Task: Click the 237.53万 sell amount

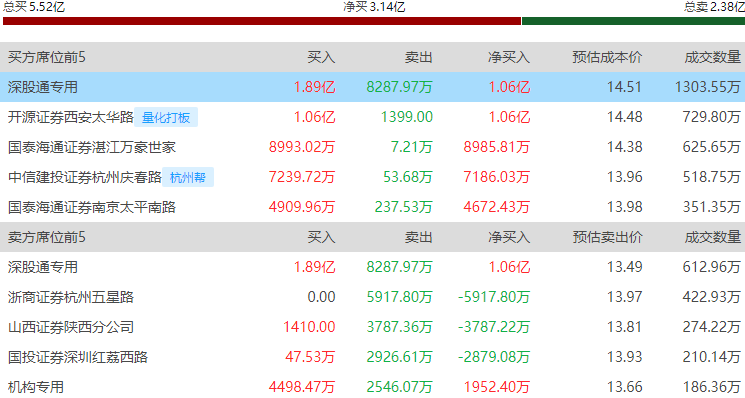Action: pyautogui.click(x=403, y=207)
